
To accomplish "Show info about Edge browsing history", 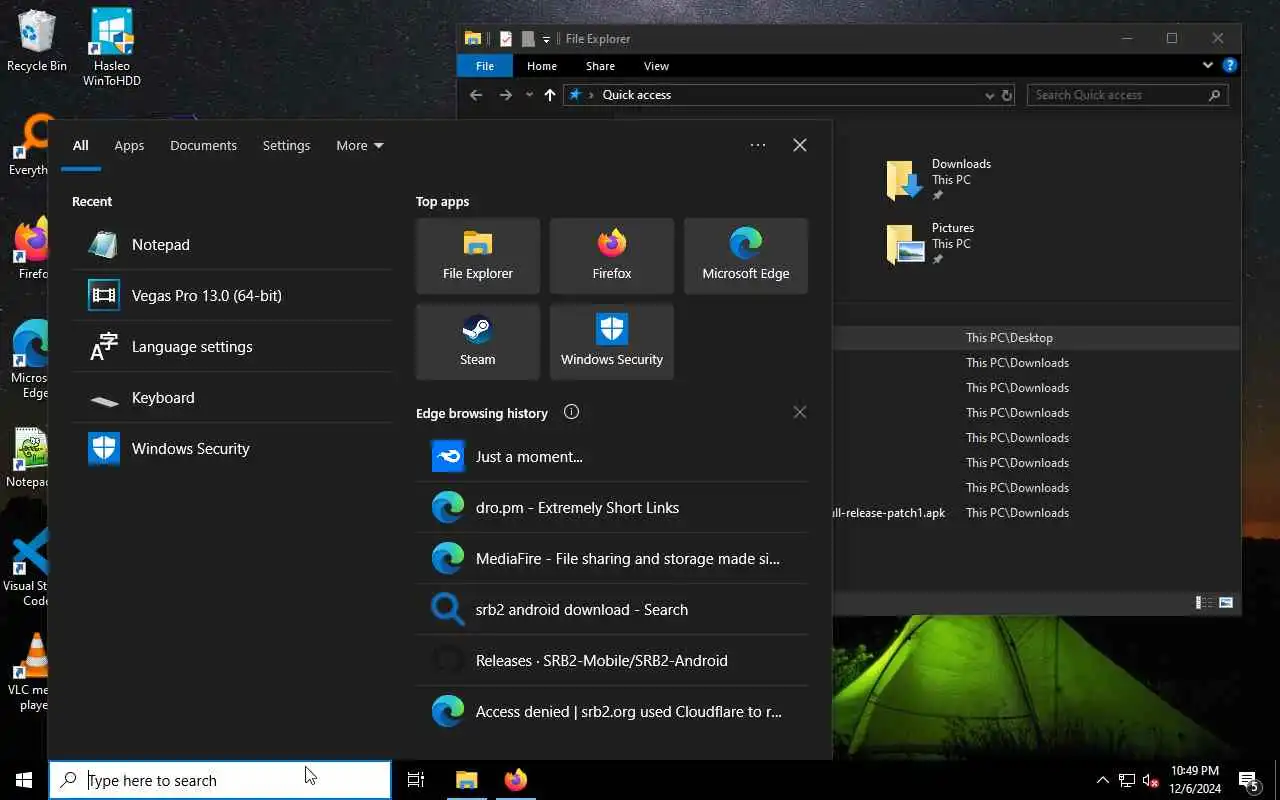I will point(571,412).
